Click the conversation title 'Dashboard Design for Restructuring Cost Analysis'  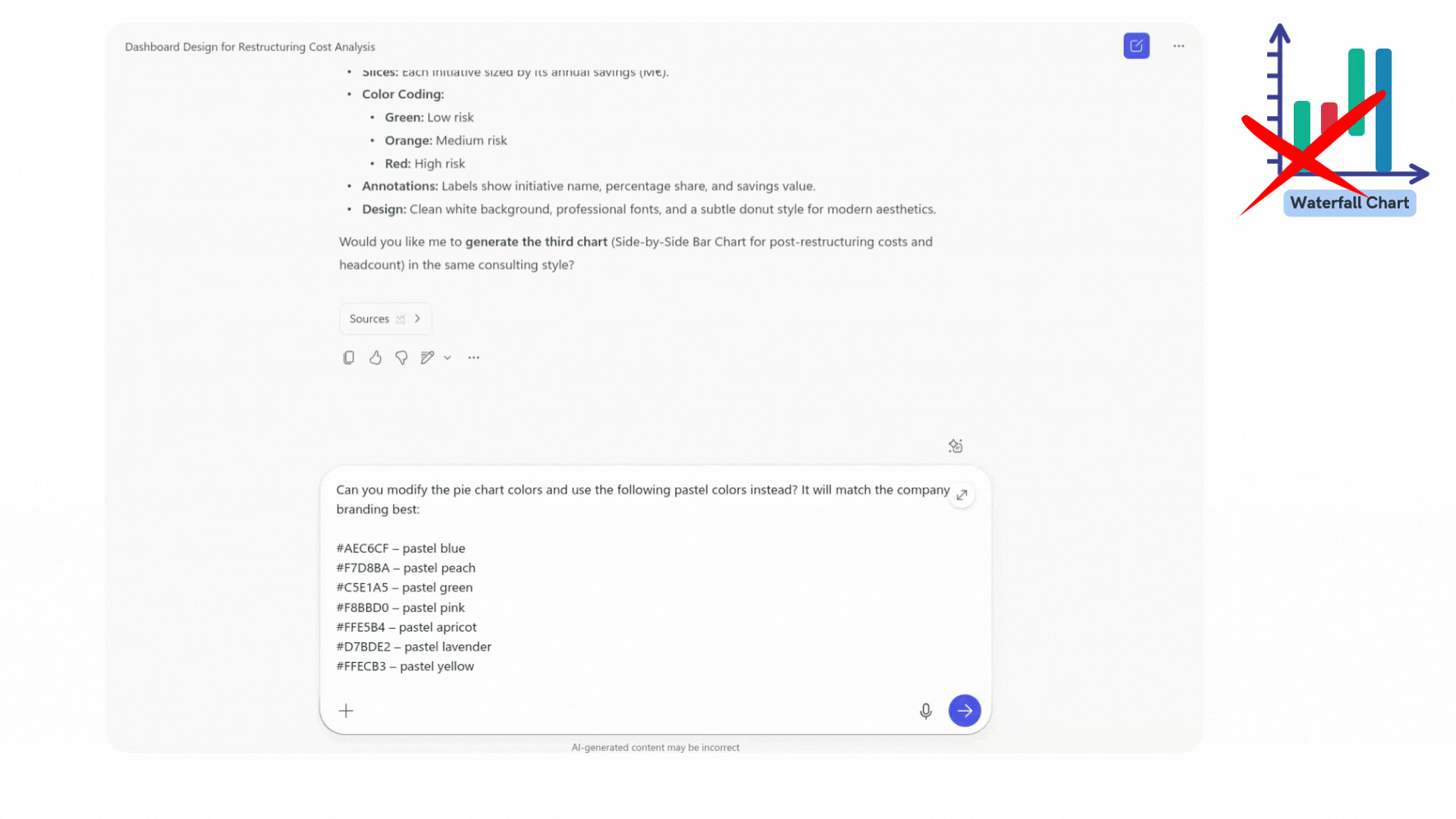(x=249, y=47)
